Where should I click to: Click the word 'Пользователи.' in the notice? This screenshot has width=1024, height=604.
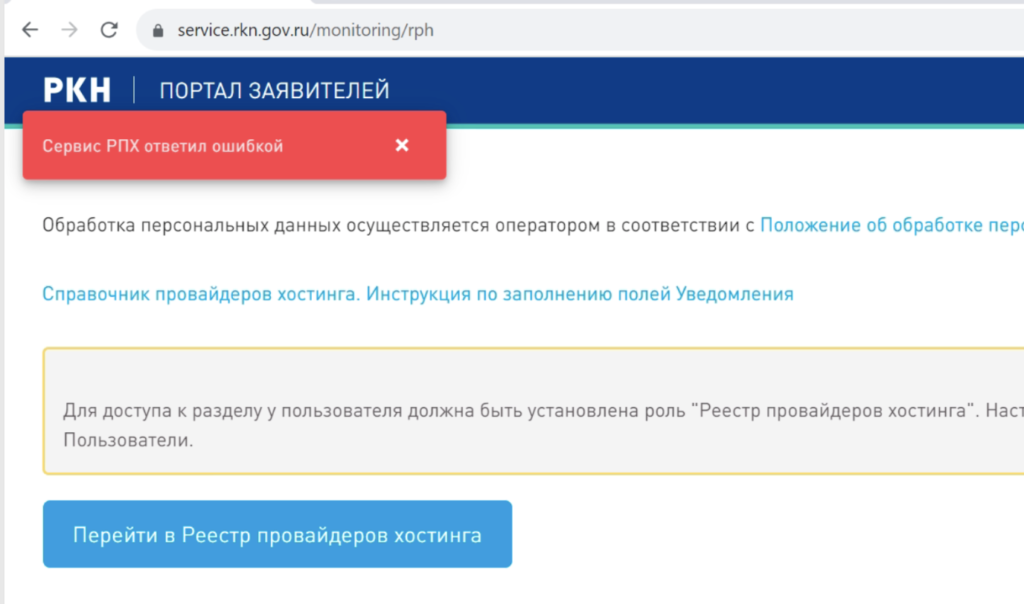[128, 440]
